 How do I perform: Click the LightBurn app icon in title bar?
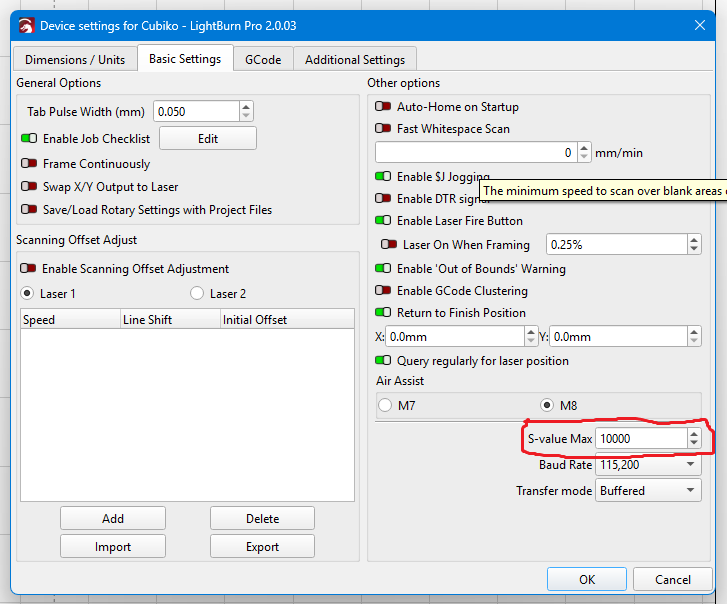pyautogui.click(x=26, y=25)
